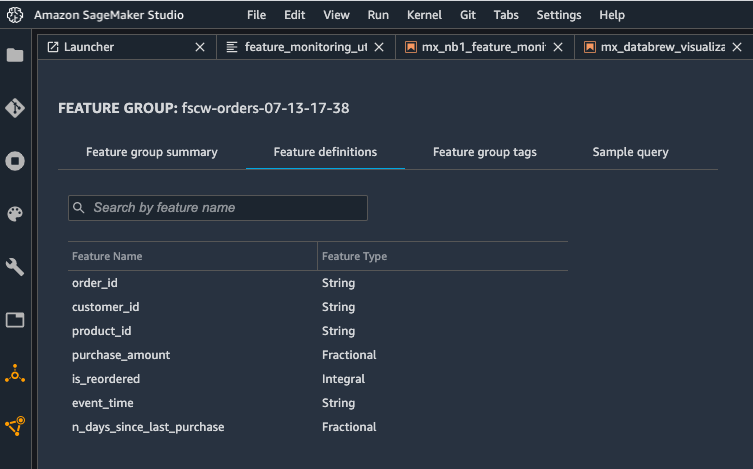Select the n_days_since_last_purchase feature row
This screenshot has height=469, width=753.
(318, 427)
